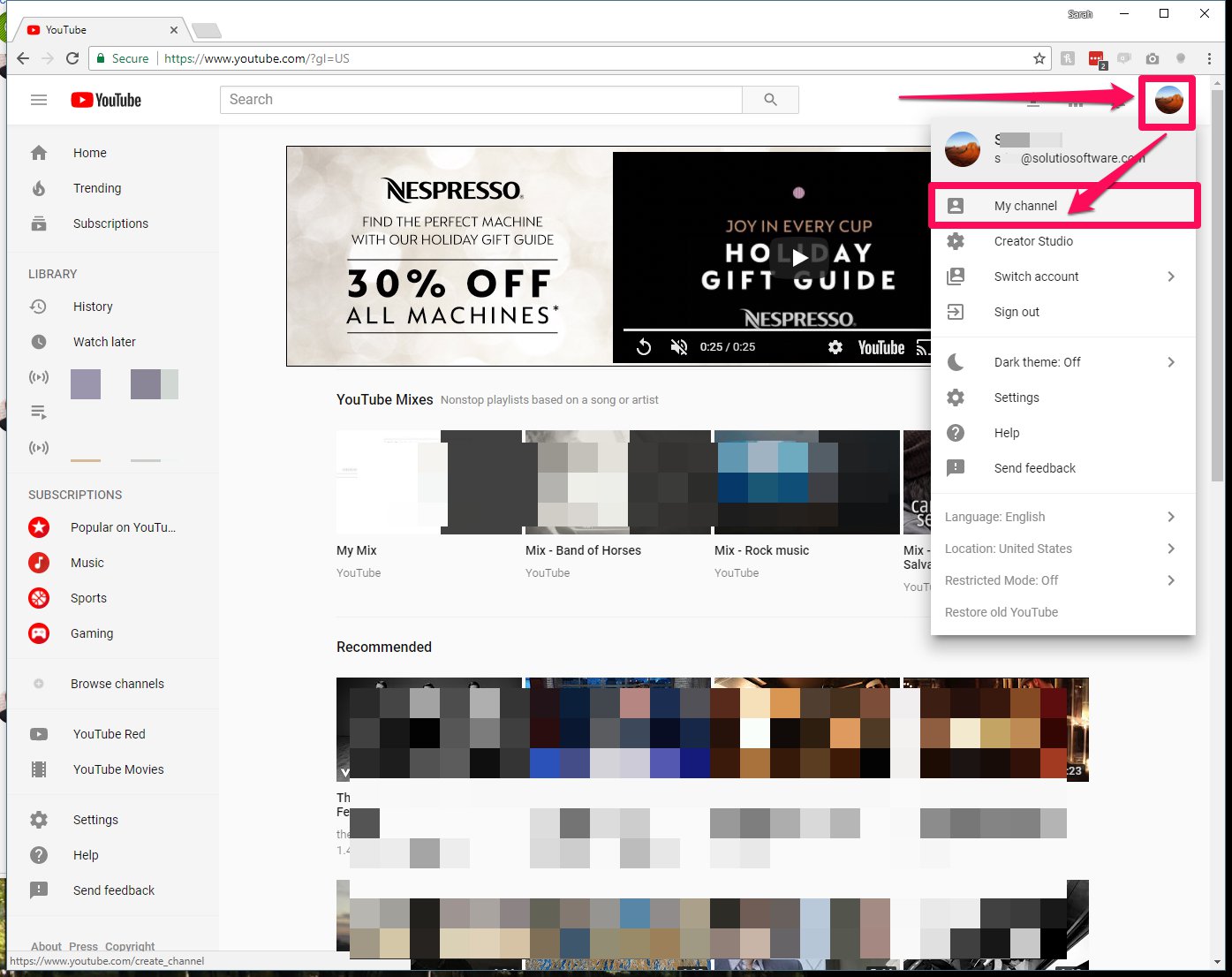Viewport: 1232px width, 977px height.
Task: Open Browse channels link
Action: click(x=112, y=684)
